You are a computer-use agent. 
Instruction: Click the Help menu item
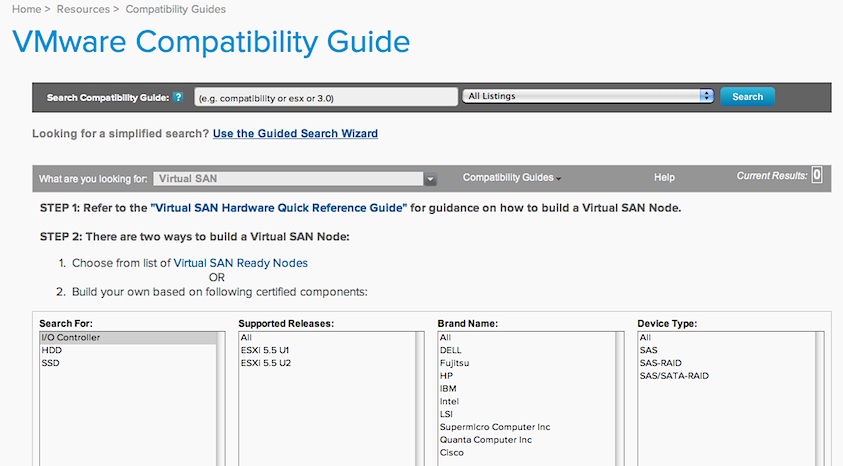[x=664, y=178]
